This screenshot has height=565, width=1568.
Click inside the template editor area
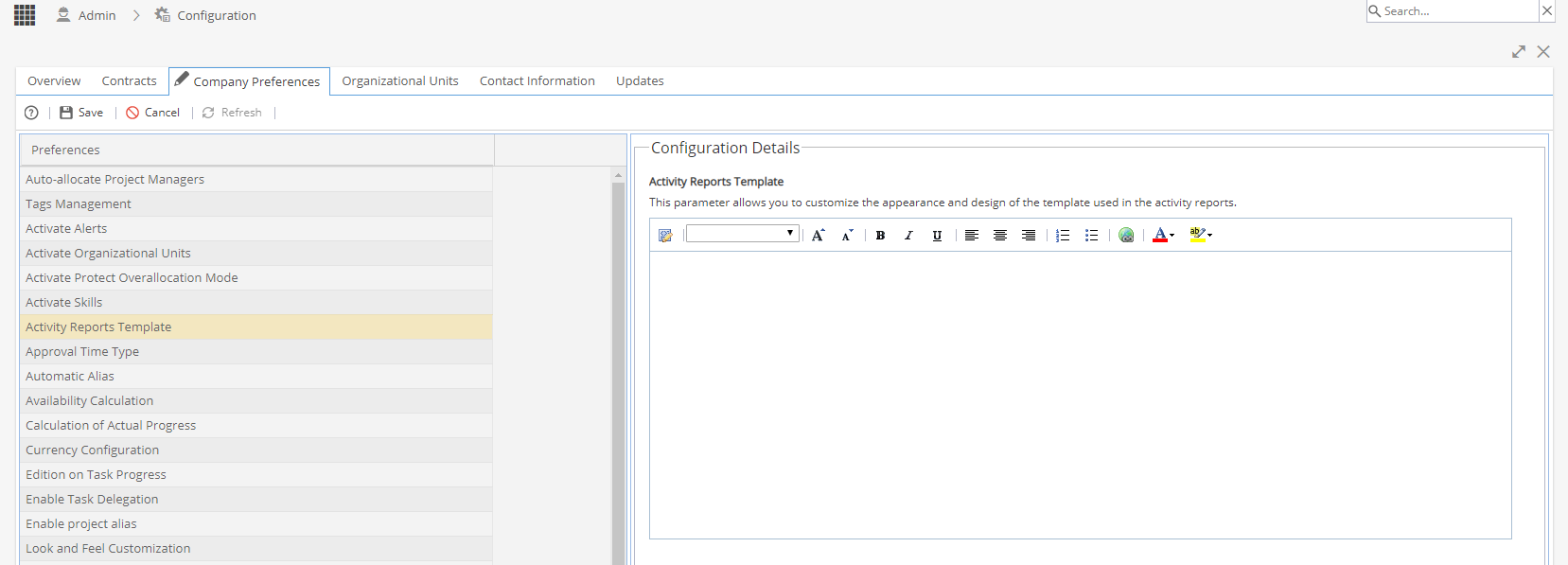[x=1080, y=395]
